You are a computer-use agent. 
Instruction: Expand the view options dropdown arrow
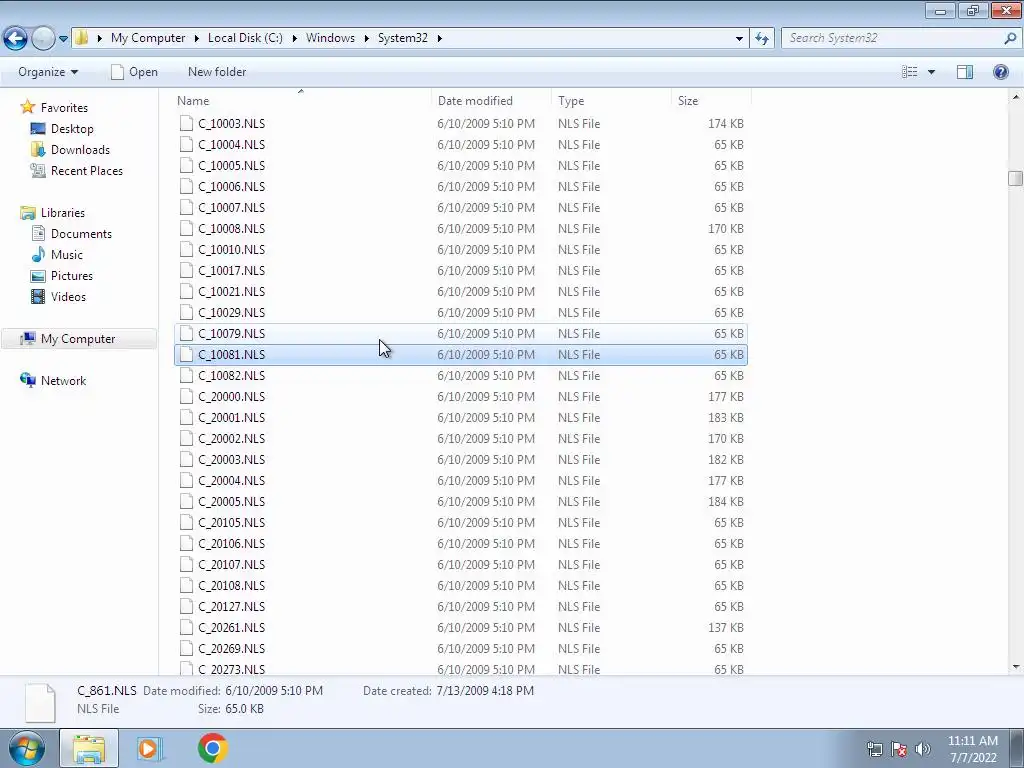(931, 72)
